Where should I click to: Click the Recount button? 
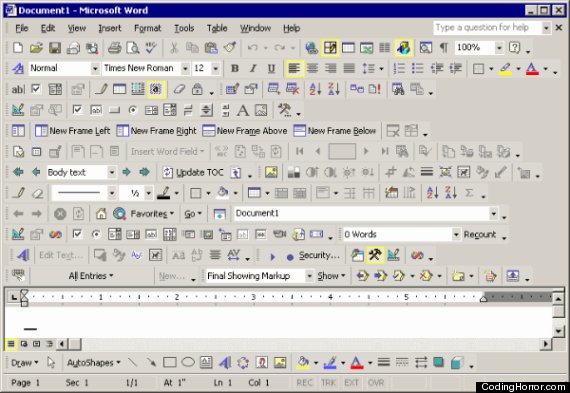(x=480, y=234)
